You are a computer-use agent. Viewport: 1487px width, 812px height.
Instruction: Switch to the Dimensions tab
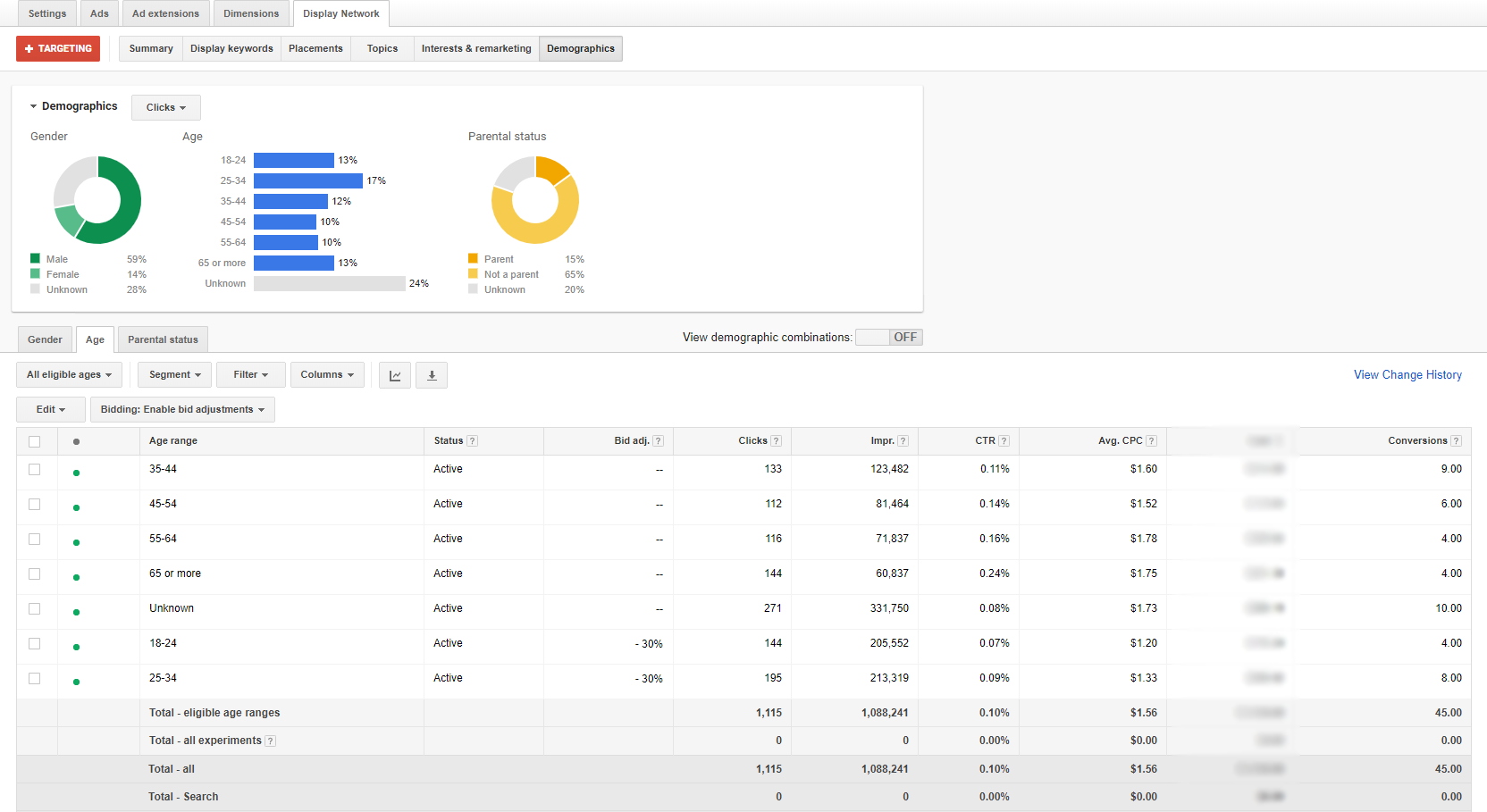(251, 13)
